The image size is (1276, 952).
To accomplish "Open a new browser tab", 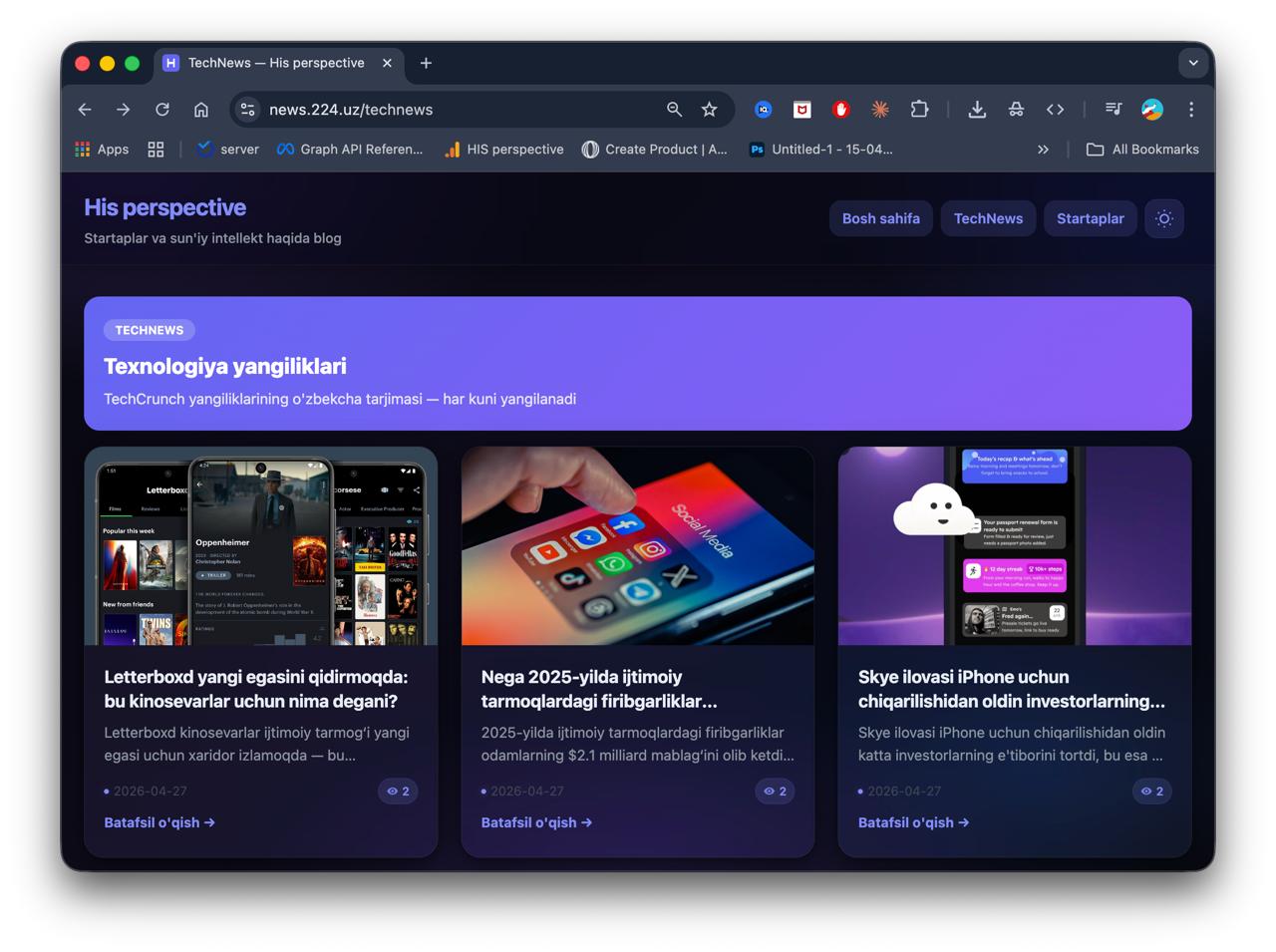I will tap(426, 63).
